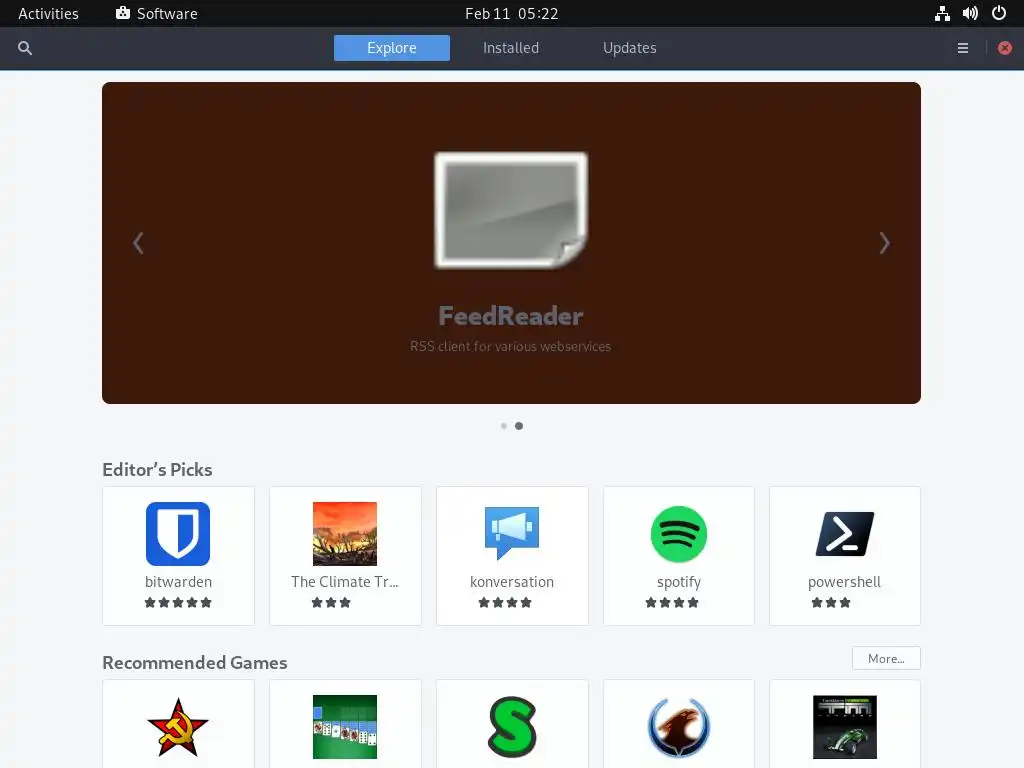Open the eagle emblem game icon

coord(679,727)
